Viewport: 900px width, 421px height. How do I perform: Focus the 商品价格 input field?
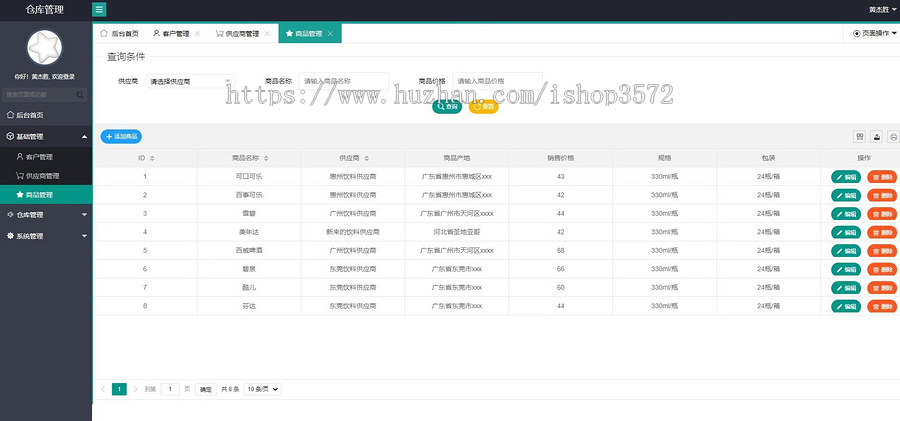coord(498,81)
